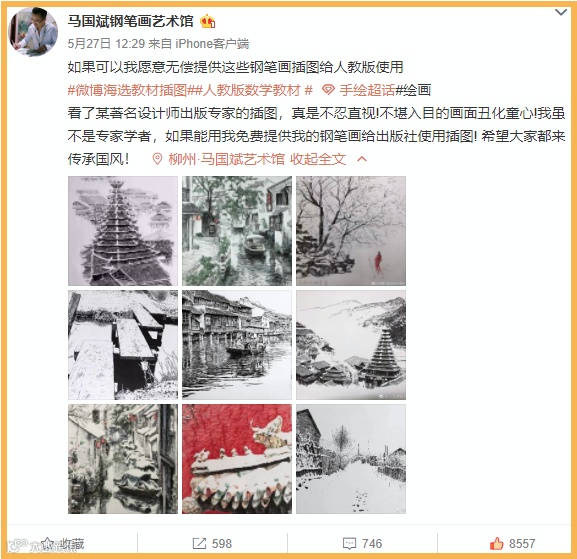Click the location pin icon

[x=157, y=159]
